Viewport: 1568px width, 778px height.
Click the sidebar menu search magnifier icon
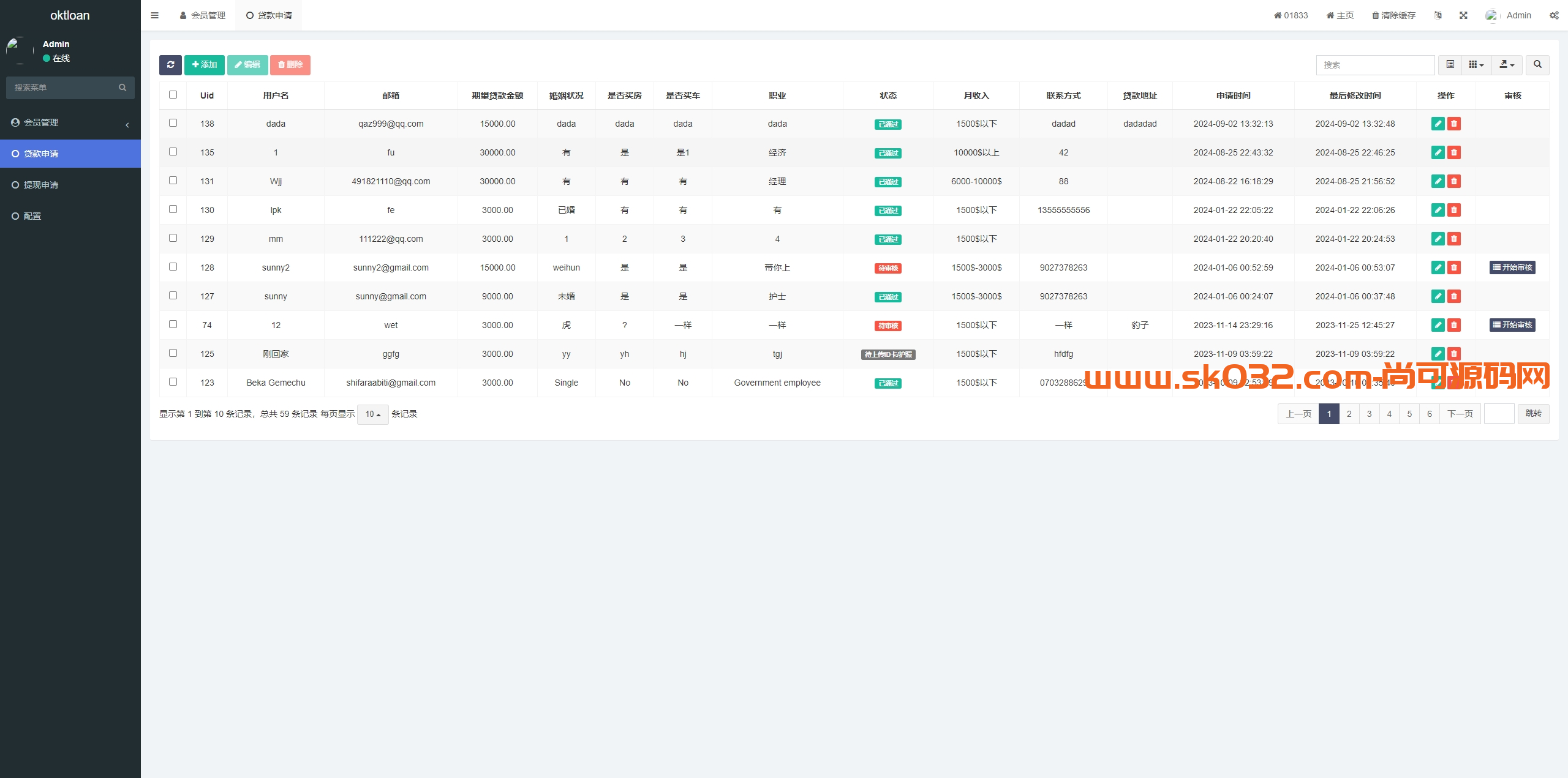click(123, 88)
